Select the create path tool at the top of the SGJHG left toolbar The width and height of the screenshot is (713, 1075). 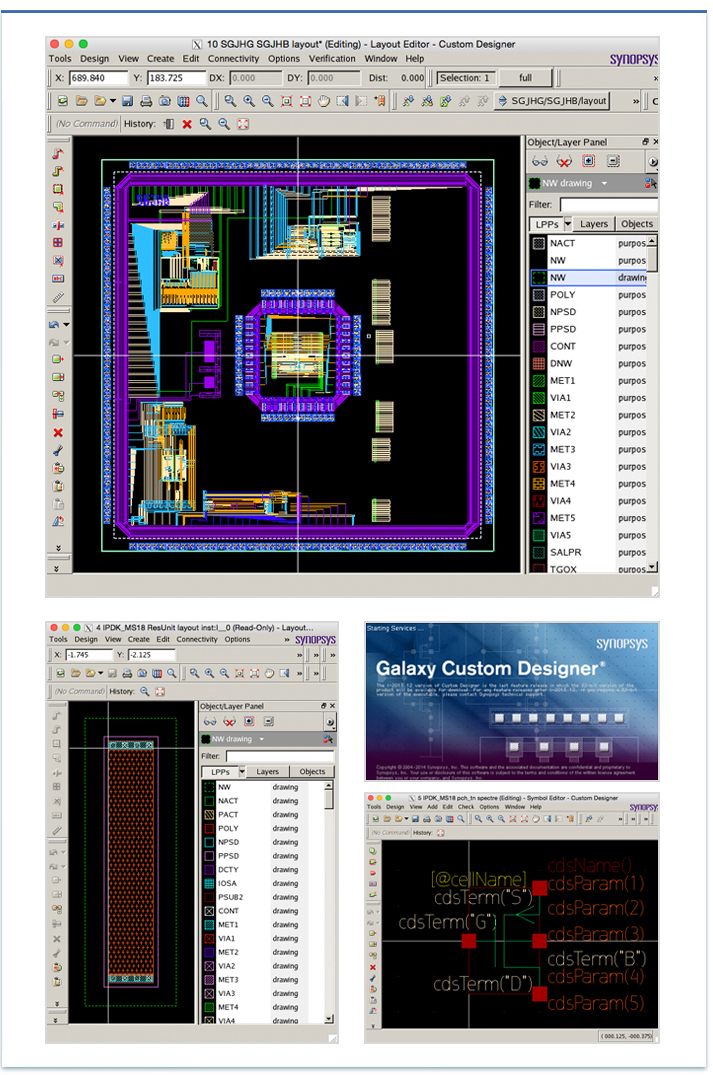(58, 154)
